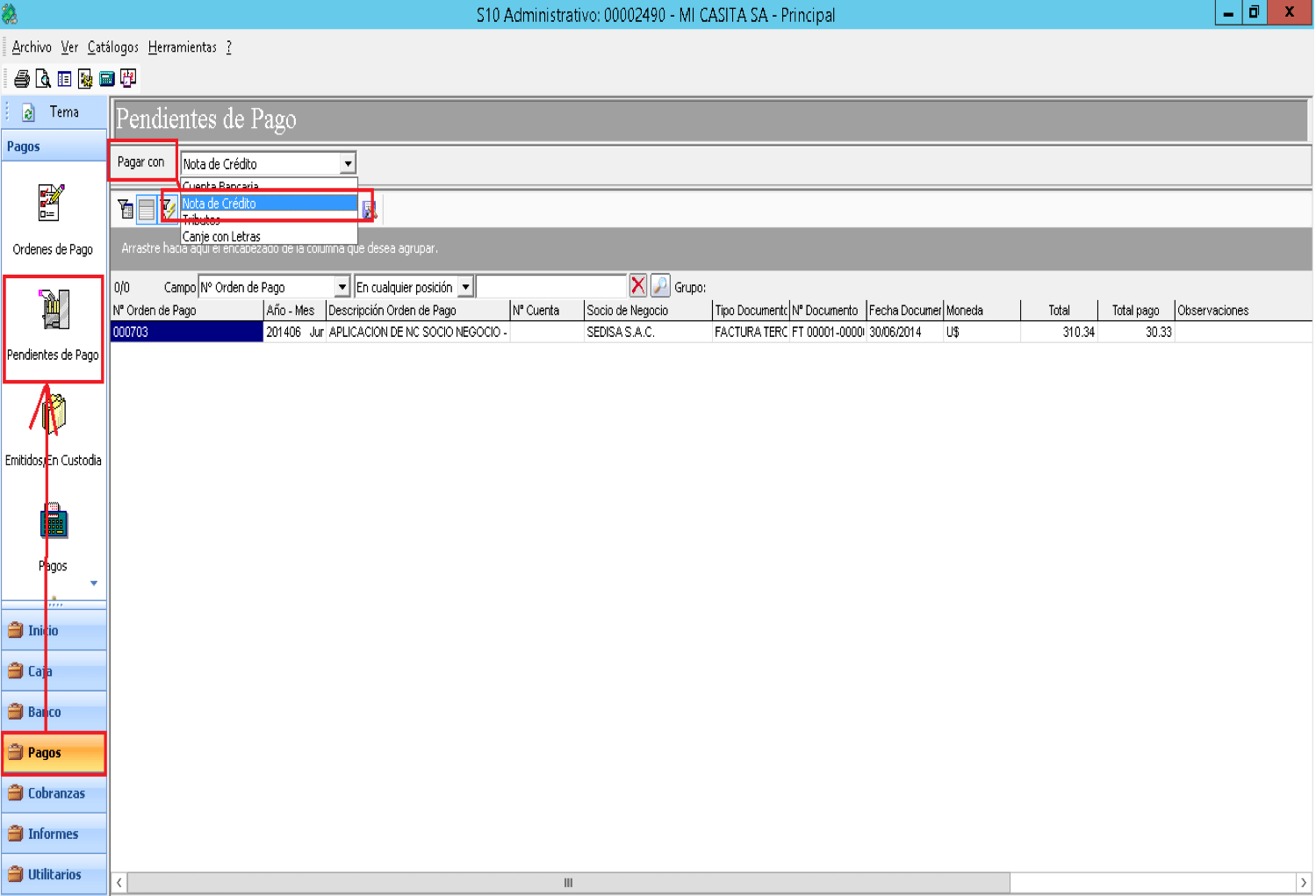
Task: Toggle the grouping panel view button
Action: (147, 209)
